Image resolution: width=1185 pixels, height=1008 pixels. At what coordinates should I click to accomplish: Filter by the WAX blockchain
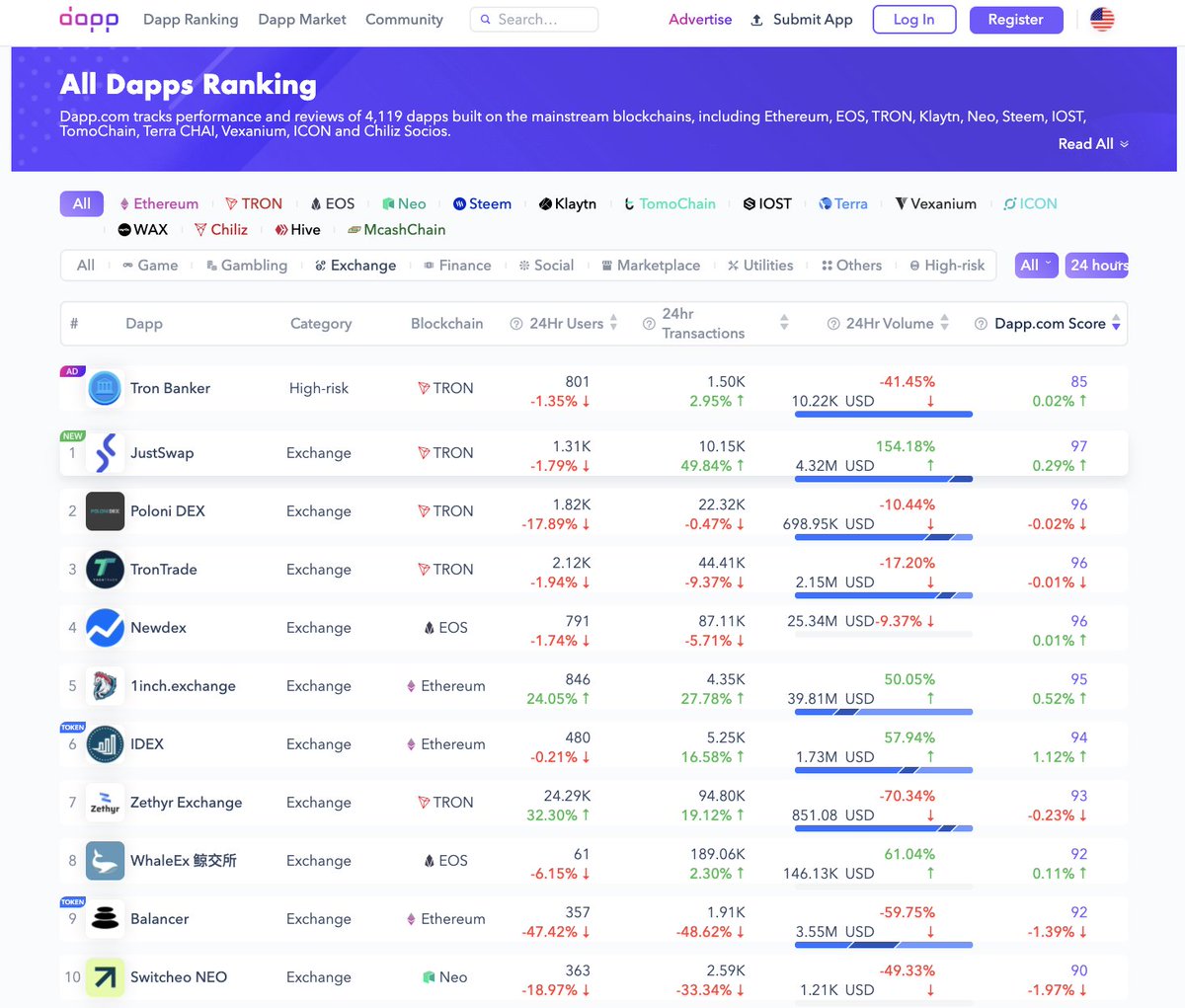pos(143,229)
